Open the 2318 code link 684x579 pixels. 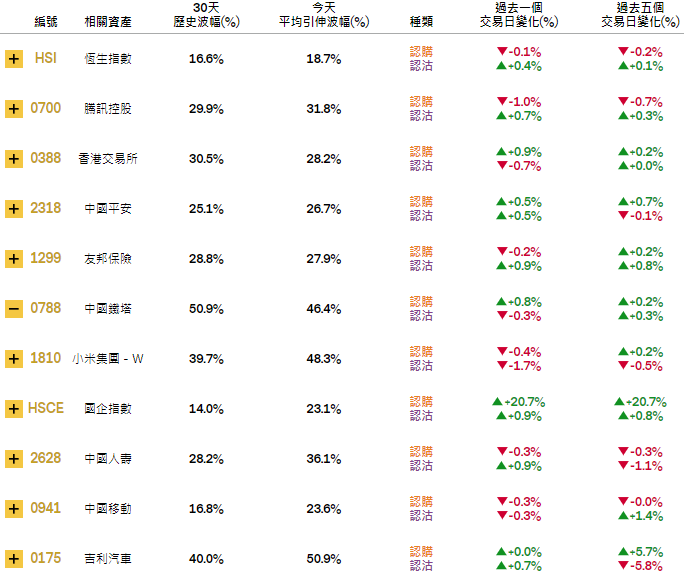click(46, 208)
